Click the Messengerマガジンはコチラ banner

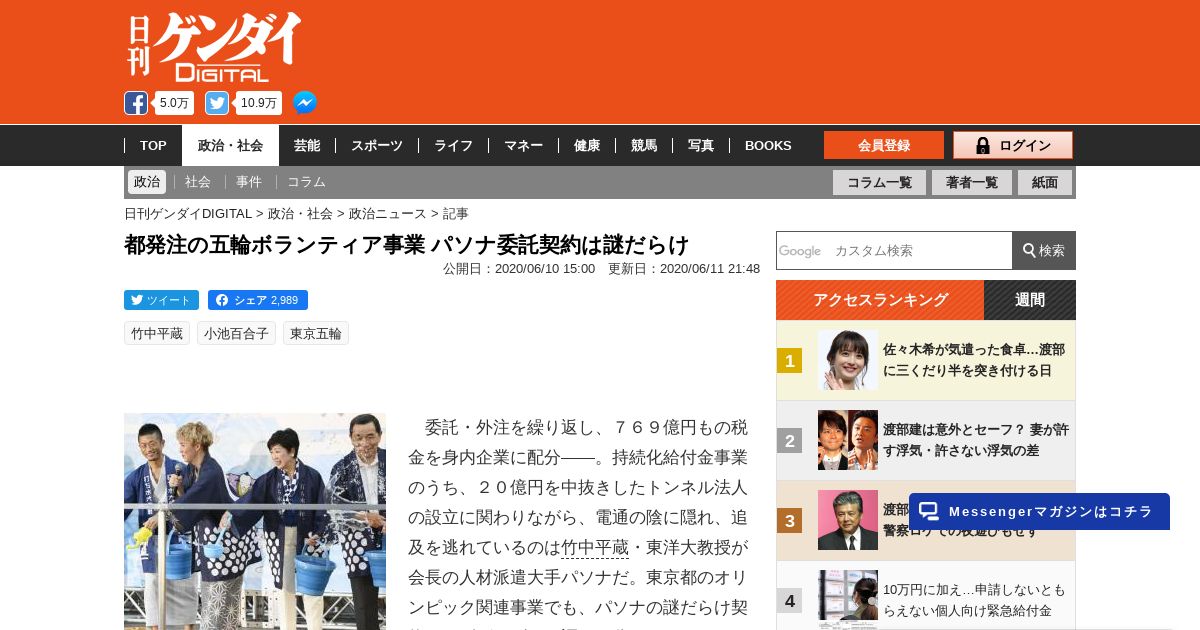[1039, 511]
